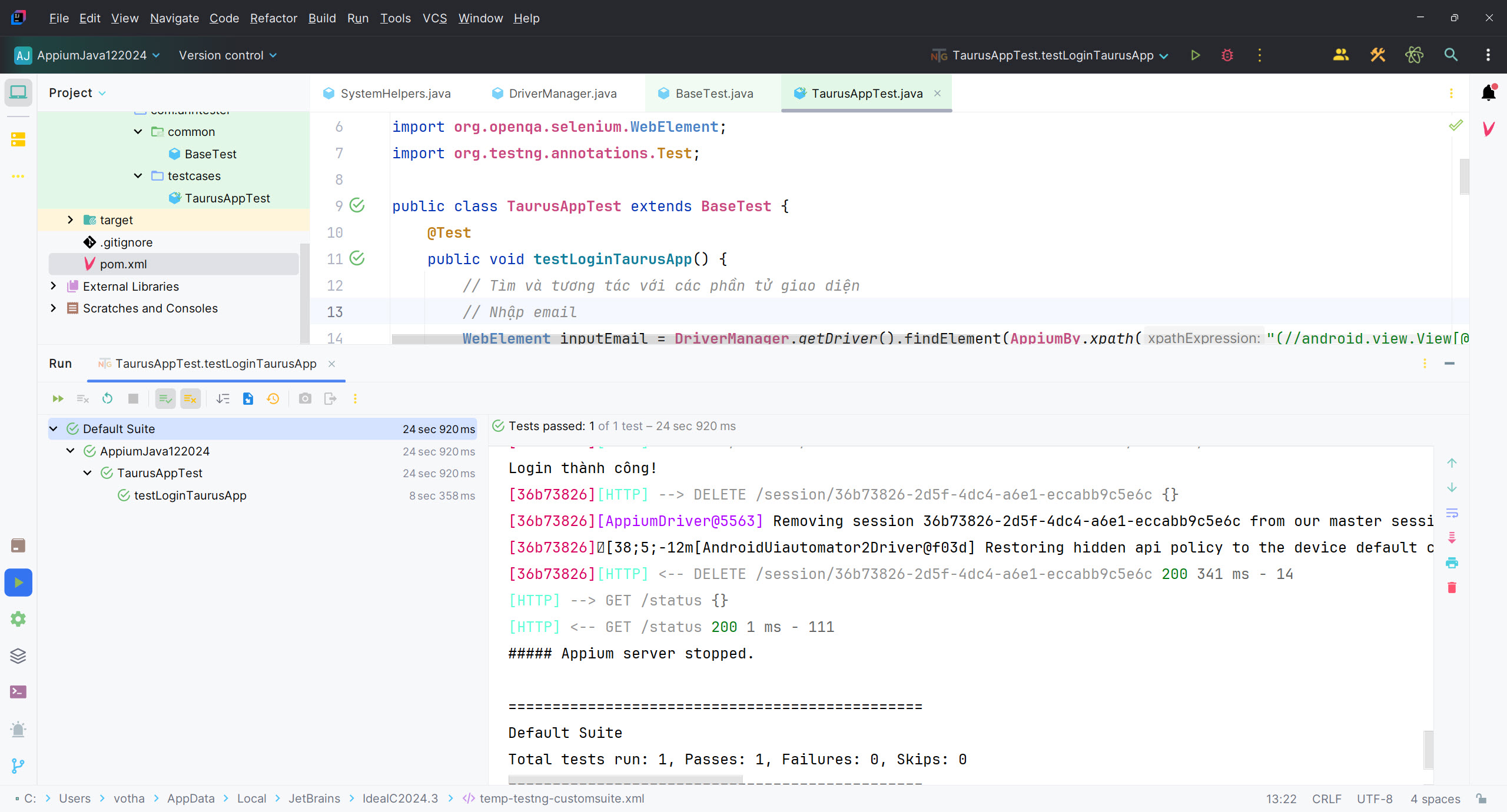Viewport: 1507px width, 812px height.
Task: Expand Scratches and Consoles node
Action: pyautogui.click(x=53, y=308)
